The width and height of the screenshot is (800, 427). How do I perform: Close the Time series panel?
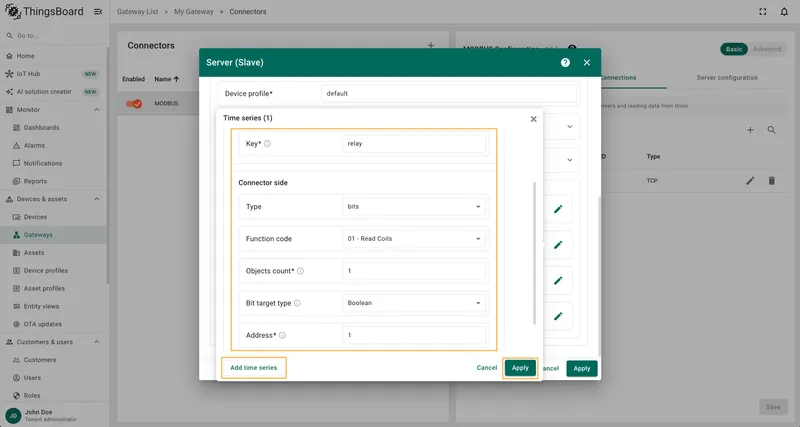(533, 119)
